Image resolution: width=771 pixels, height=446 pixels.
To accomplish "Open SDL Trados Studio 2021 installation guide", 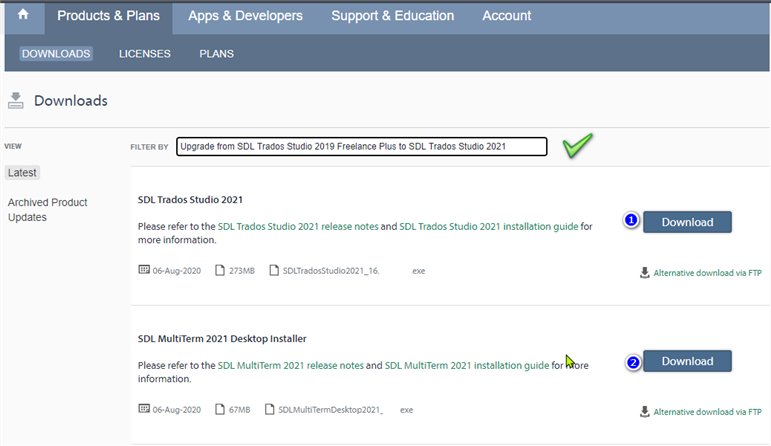I will tap(488, 227).
